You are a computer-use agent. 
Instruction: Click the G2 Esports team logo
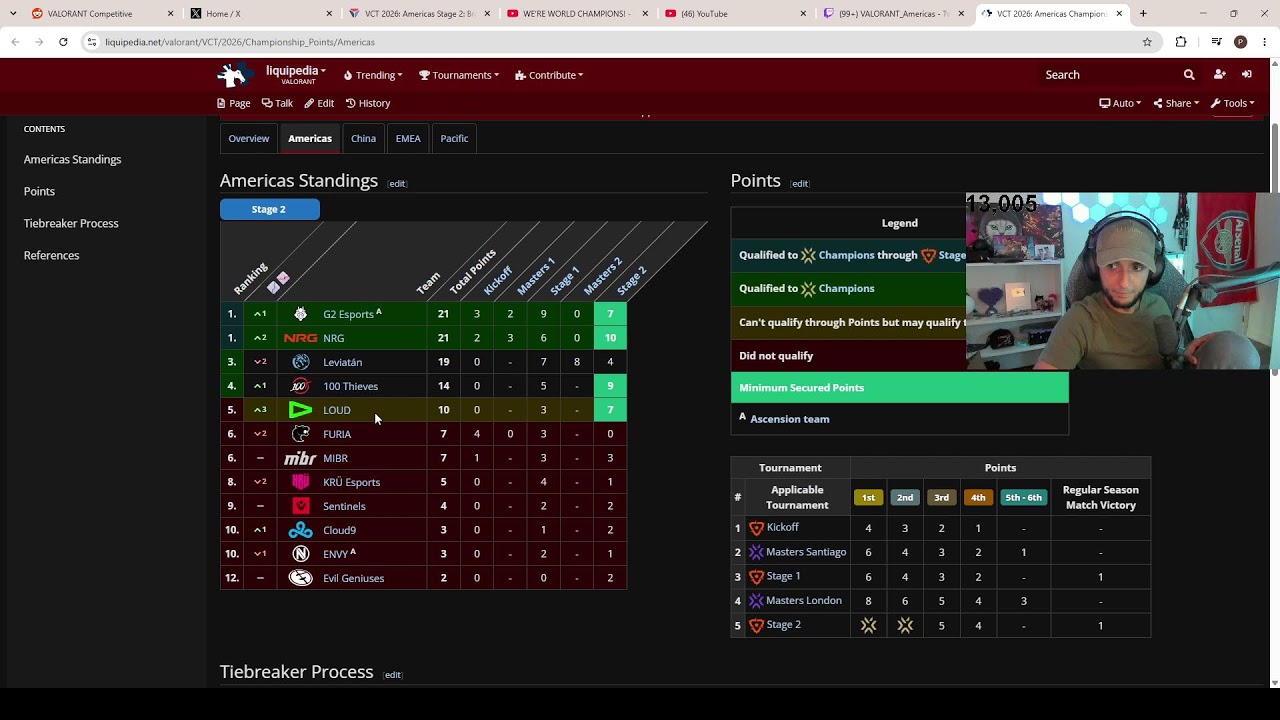(300, 314)
